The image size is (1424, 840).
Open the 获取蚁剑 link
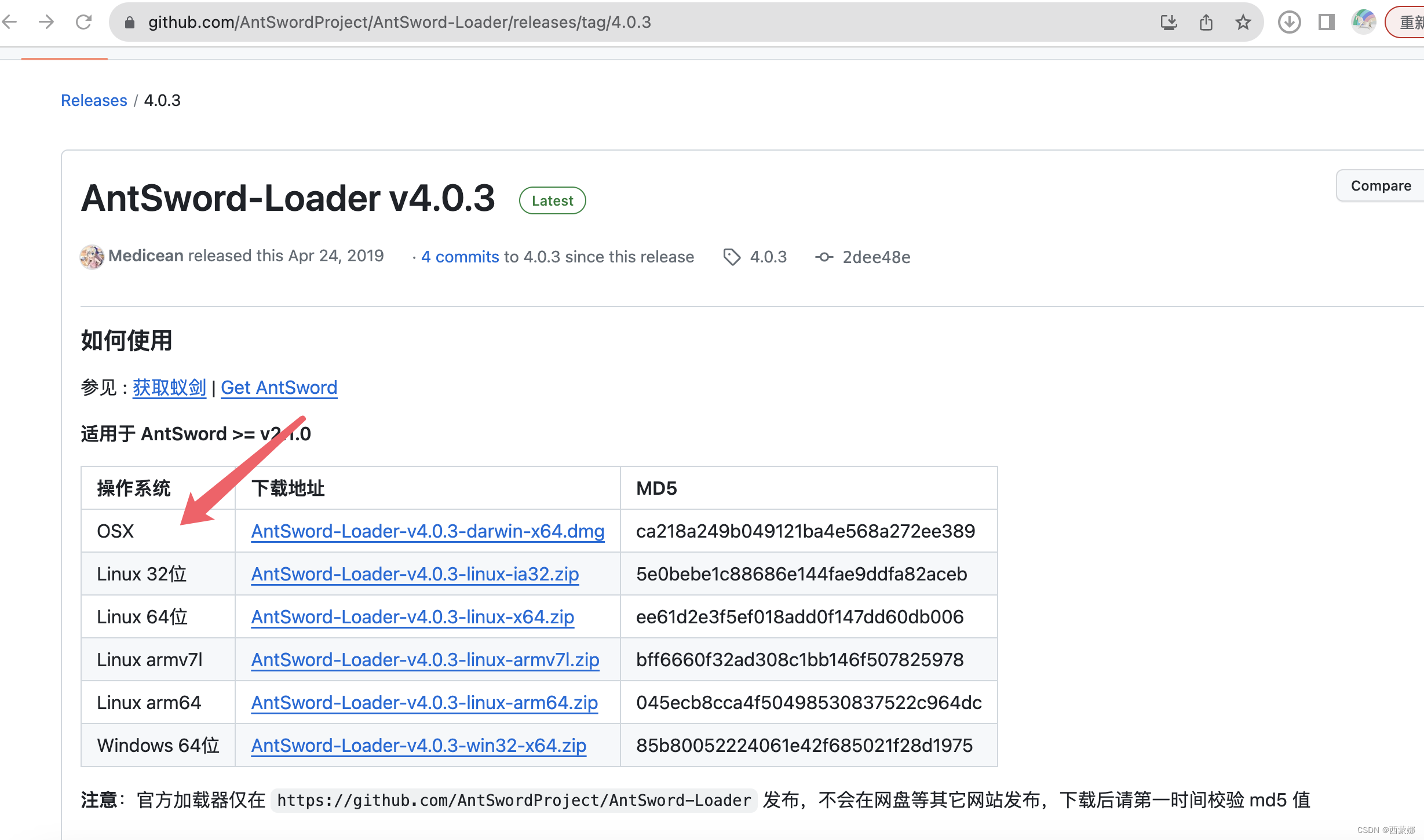click(169, 387)
